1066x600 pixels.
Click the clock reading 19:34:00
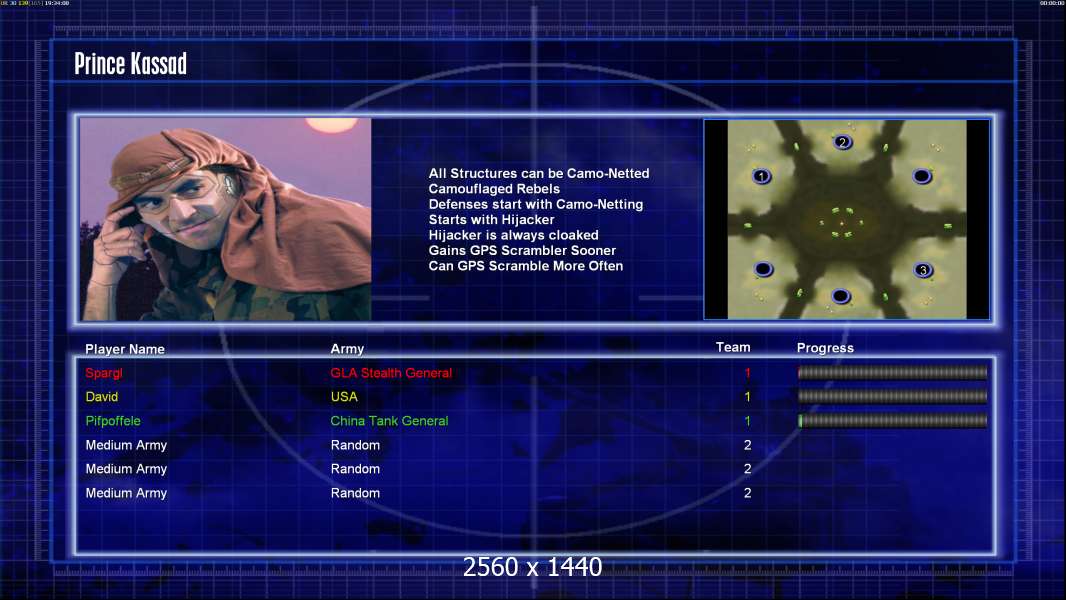(57, 3)
